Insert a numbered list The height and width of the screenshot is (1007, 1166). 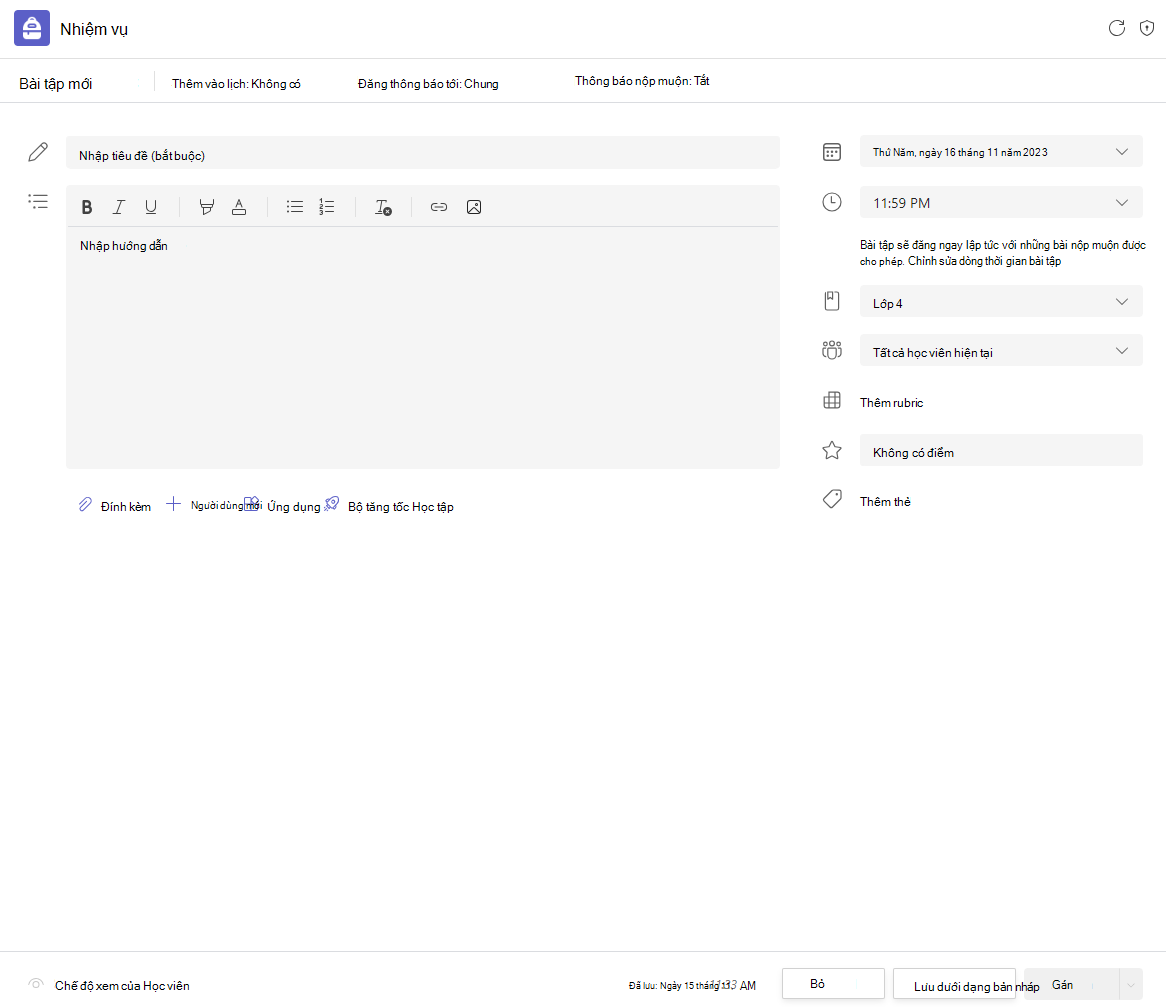tap(326, 207)
